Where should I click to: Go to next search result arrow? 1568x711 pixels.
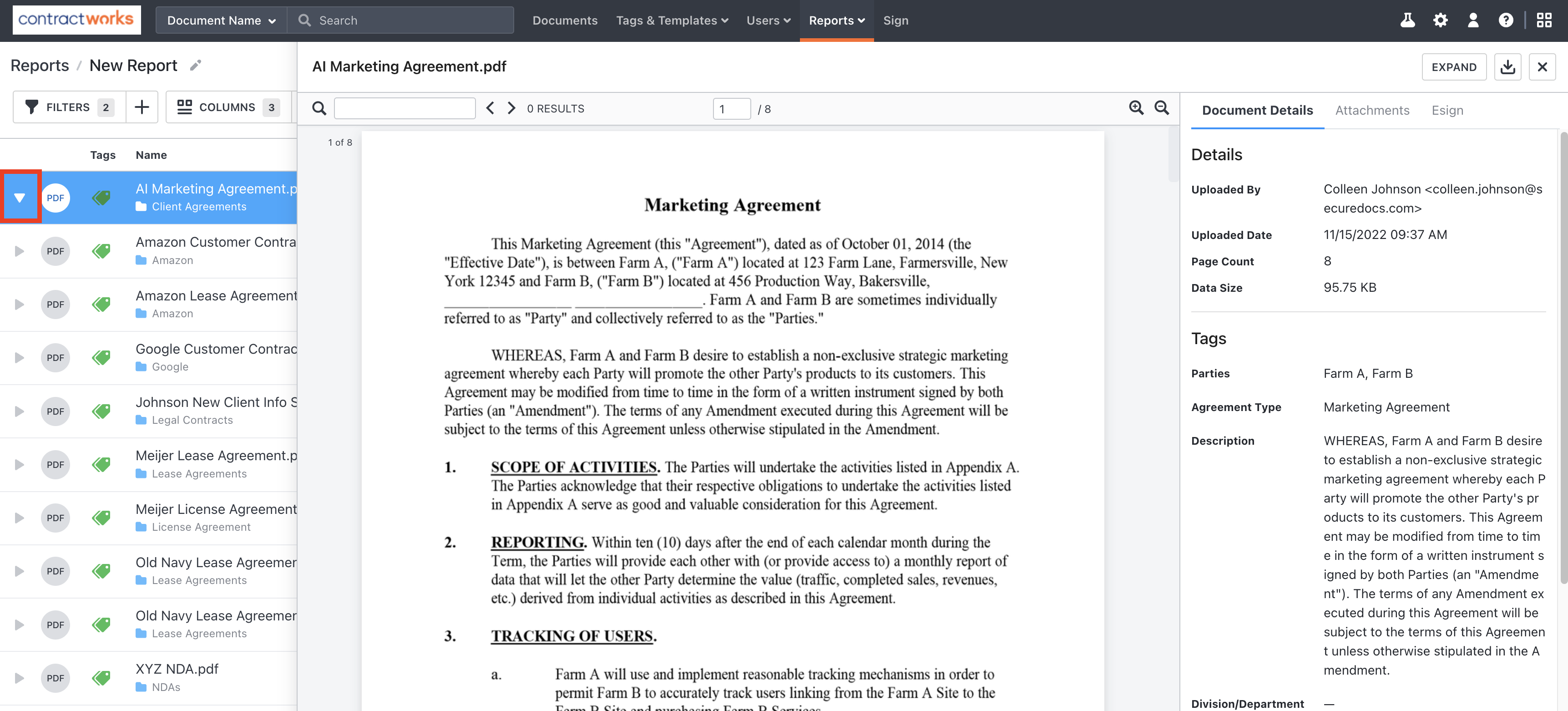(511, 108)
